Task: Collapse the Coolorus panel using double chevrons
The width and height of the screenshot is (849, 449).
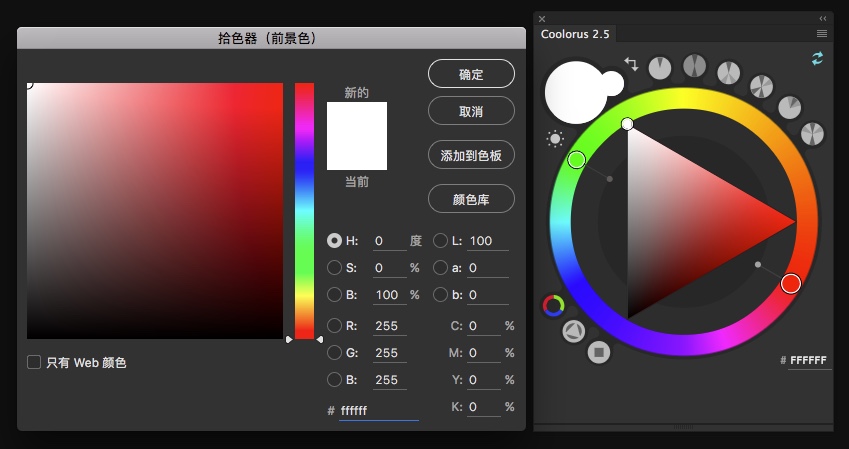Action: coord(823,18)
